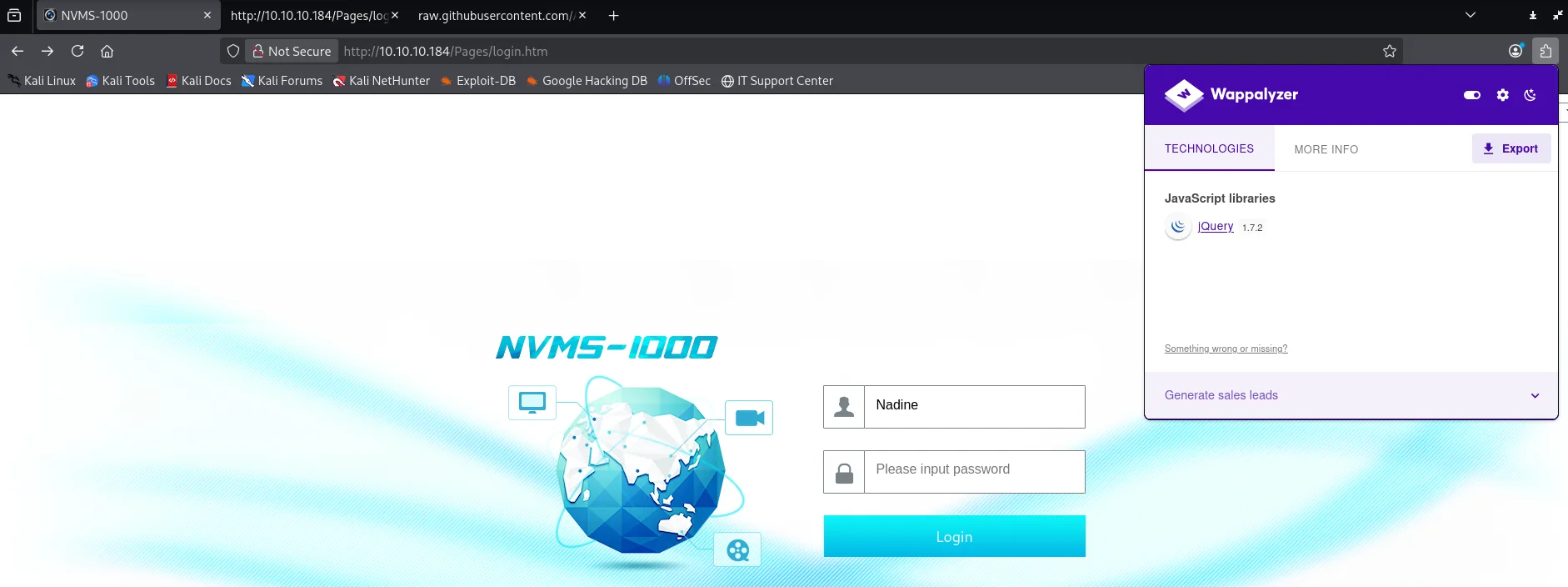Click the Not Secure site indicator
This screenshot has width=1568, height=587.
pos(292,51)
